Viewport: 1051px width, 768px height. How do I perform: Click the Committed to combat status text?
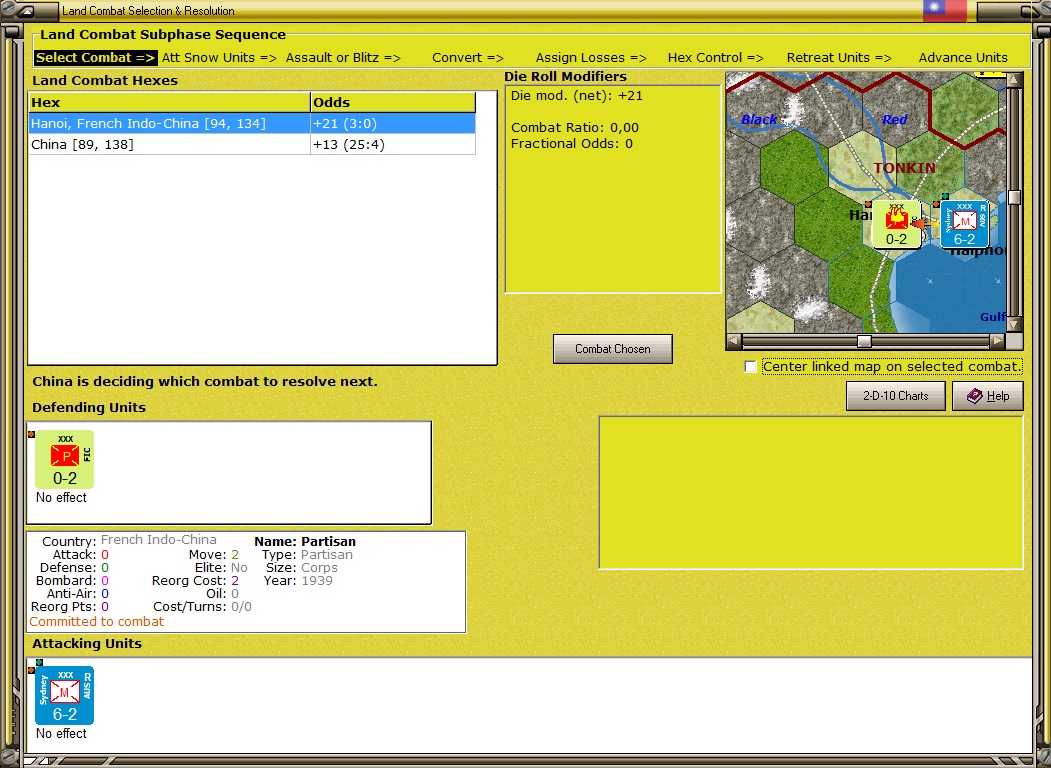coord(97,621)
